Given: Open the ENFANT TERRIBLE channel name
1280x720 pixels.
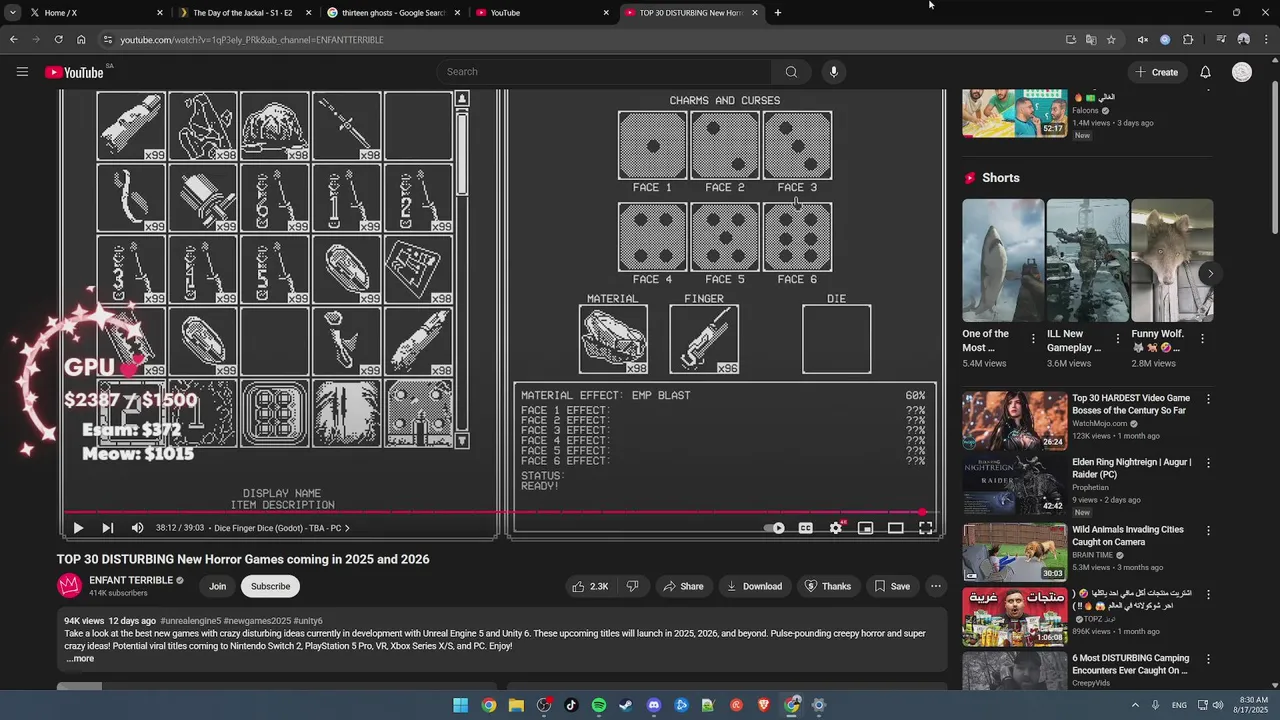Looking at the screenshot, I should [131, 580].
